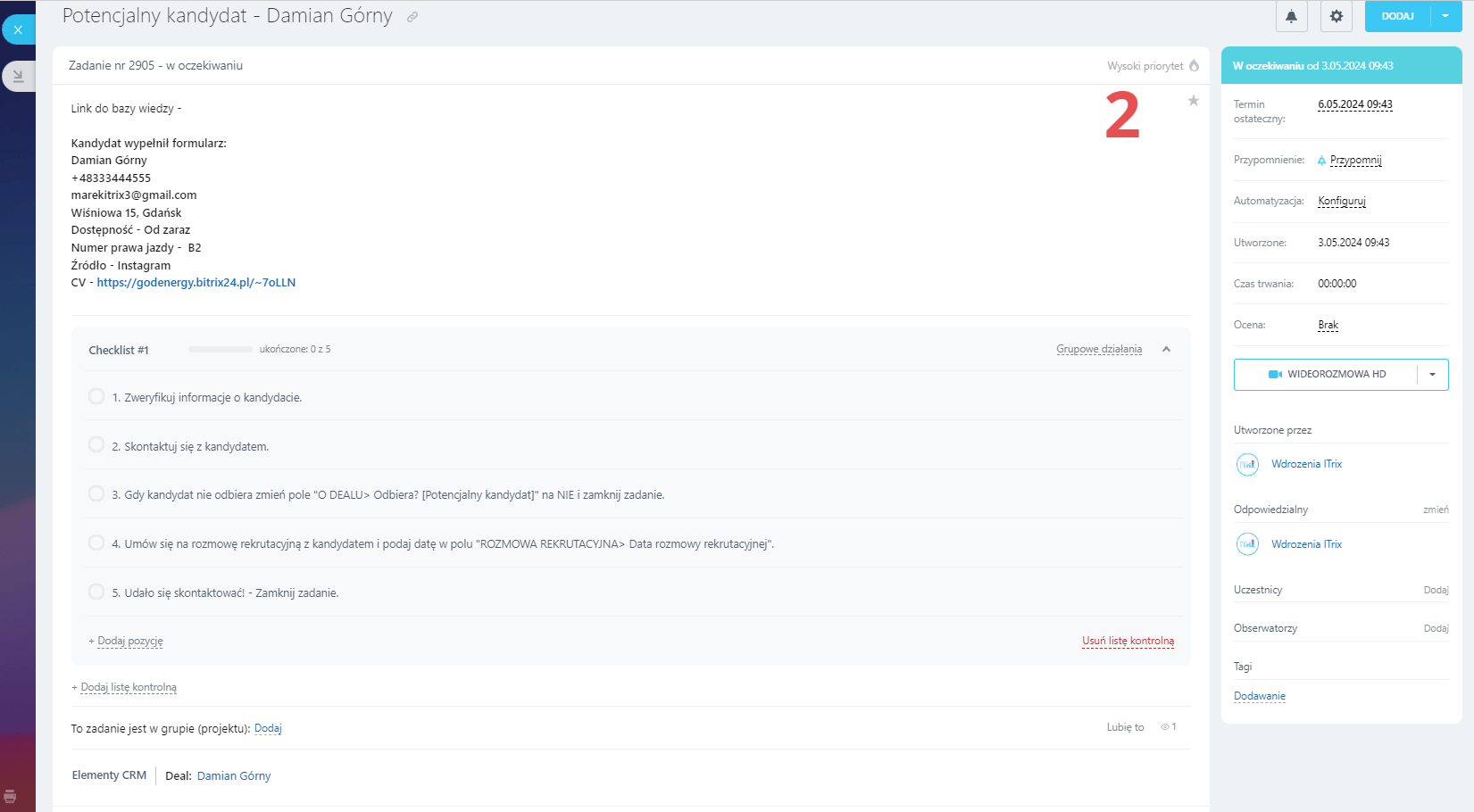Open the CV link godenergy.bitrix24.pl
The width and height of the screenshot is (1474, 812).
click(196, 283)
